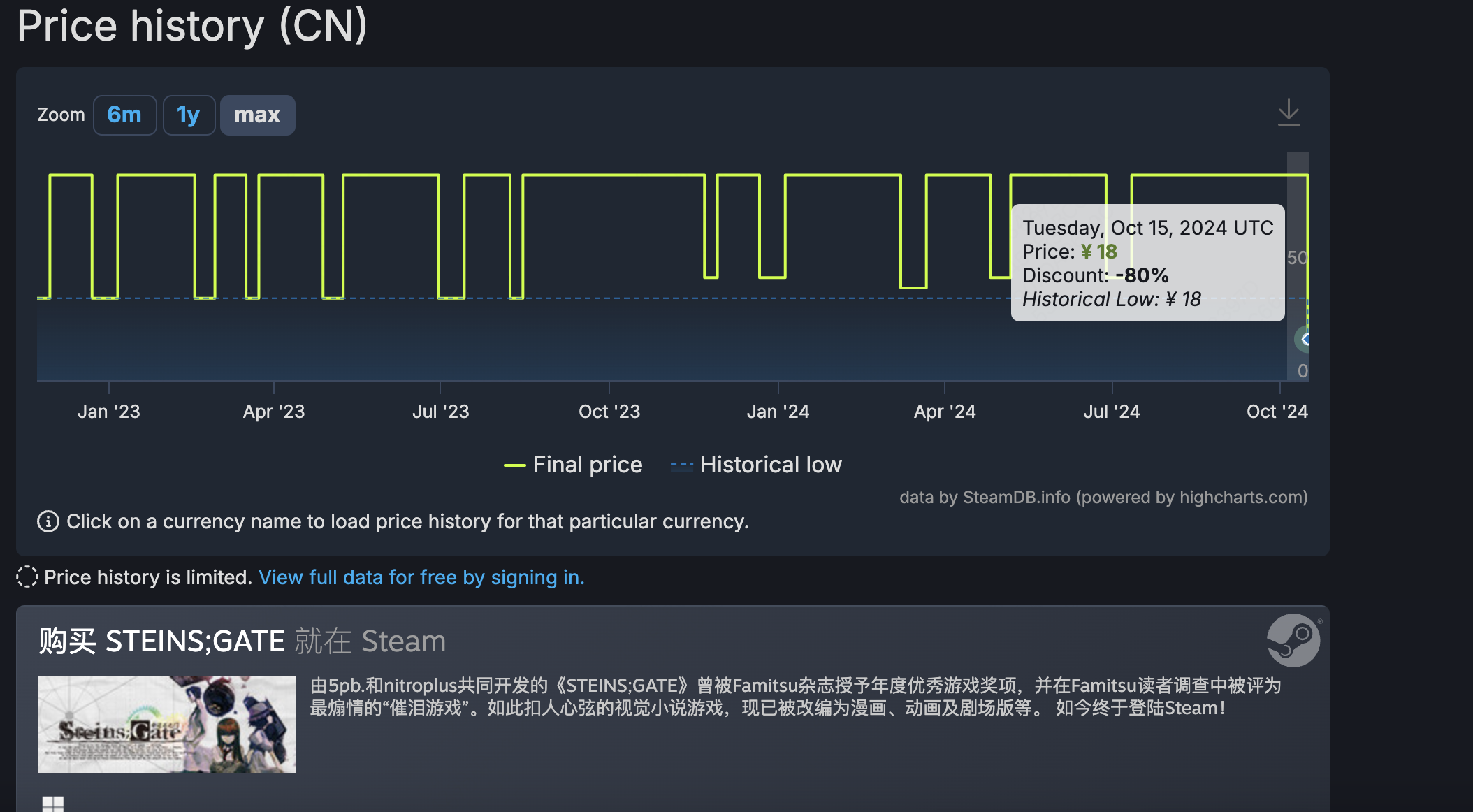Open the STEINS;GATE game thumbnail

[167, 724]
